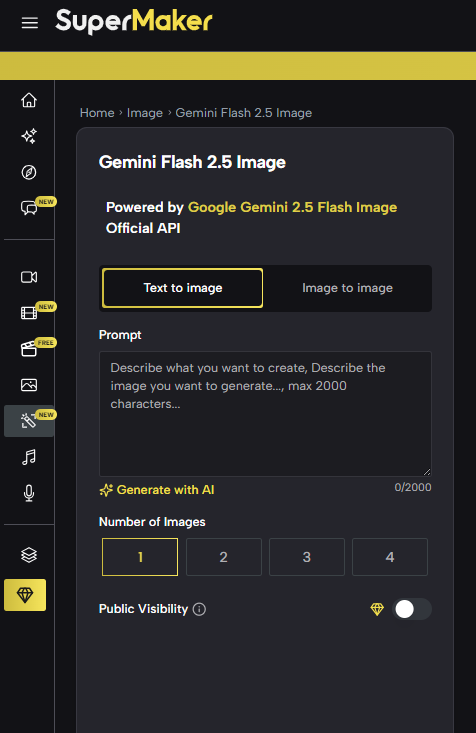Toggle the Public Visibility switch
476x733 pixels.
click(411, 609)
